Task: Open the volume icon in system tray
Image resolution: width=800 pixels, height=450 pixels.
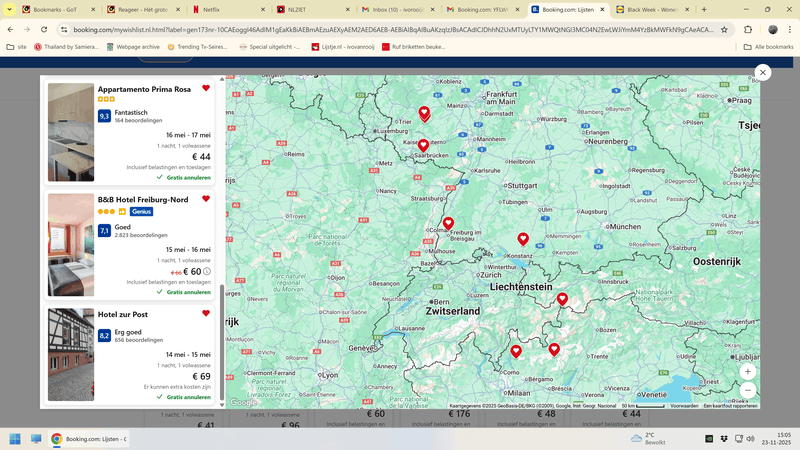Action: coord(750,439)
